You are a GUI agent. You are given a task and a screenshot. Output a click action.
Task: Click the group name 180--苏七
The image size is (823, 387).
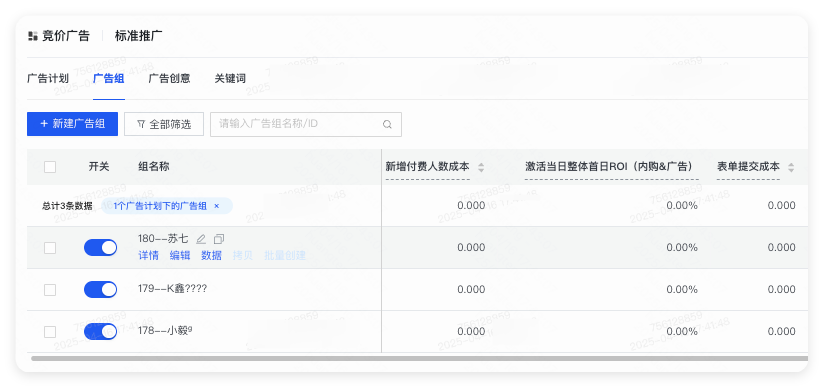click(x=163, y=239)
